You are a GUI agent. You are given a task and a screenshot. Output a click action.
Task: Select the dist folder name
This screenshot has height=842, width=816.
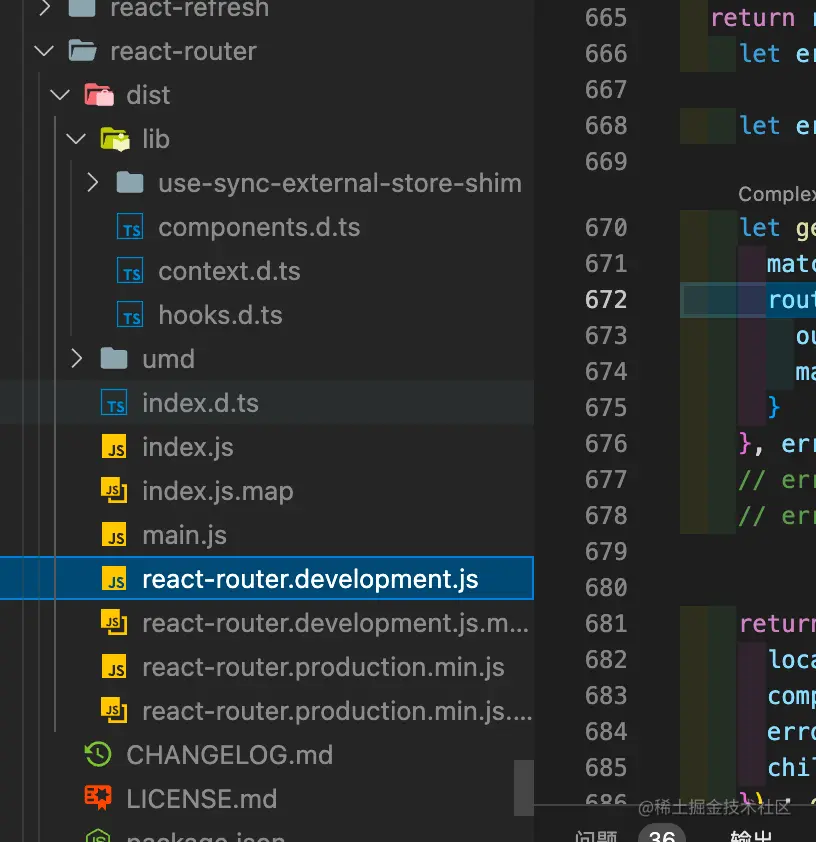coord(148,96)
